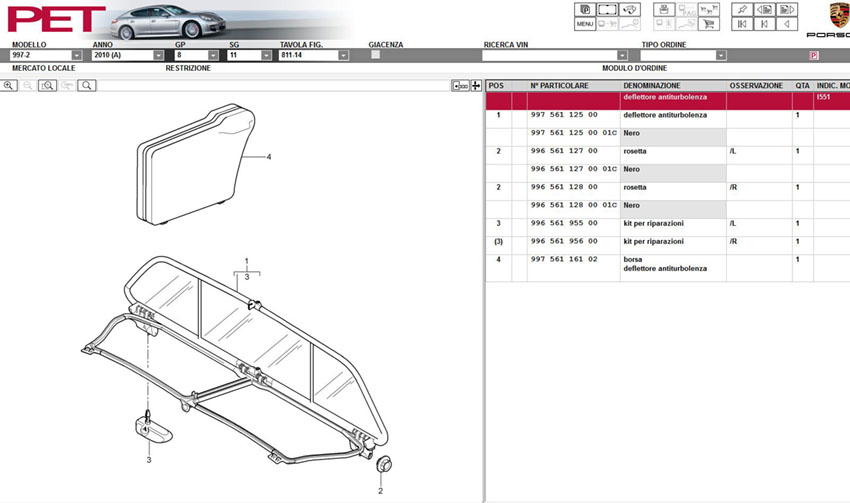Select part number 996 561 955 00
This screenshot has height=503, width=850.
[x=564, y=223]
